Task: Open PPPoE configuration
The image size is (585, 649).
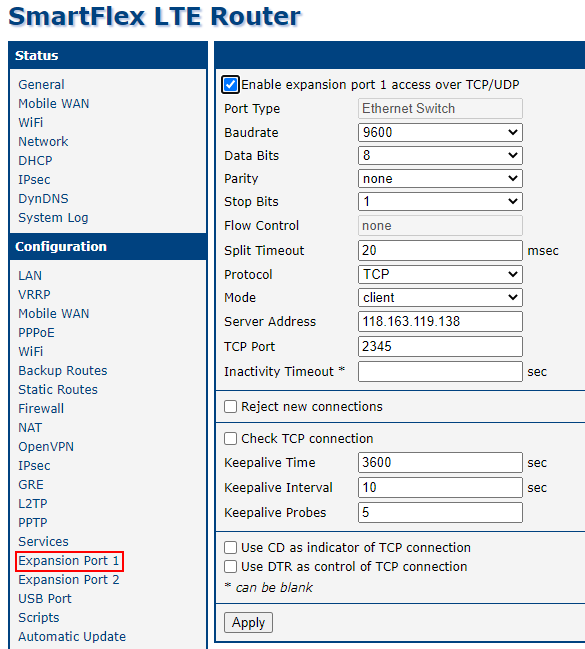Action: [36, 333]
